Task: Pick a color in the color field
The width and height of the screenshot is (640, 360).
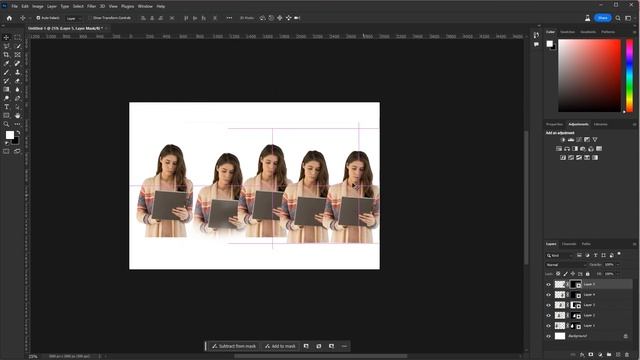Action: [589, 75]
